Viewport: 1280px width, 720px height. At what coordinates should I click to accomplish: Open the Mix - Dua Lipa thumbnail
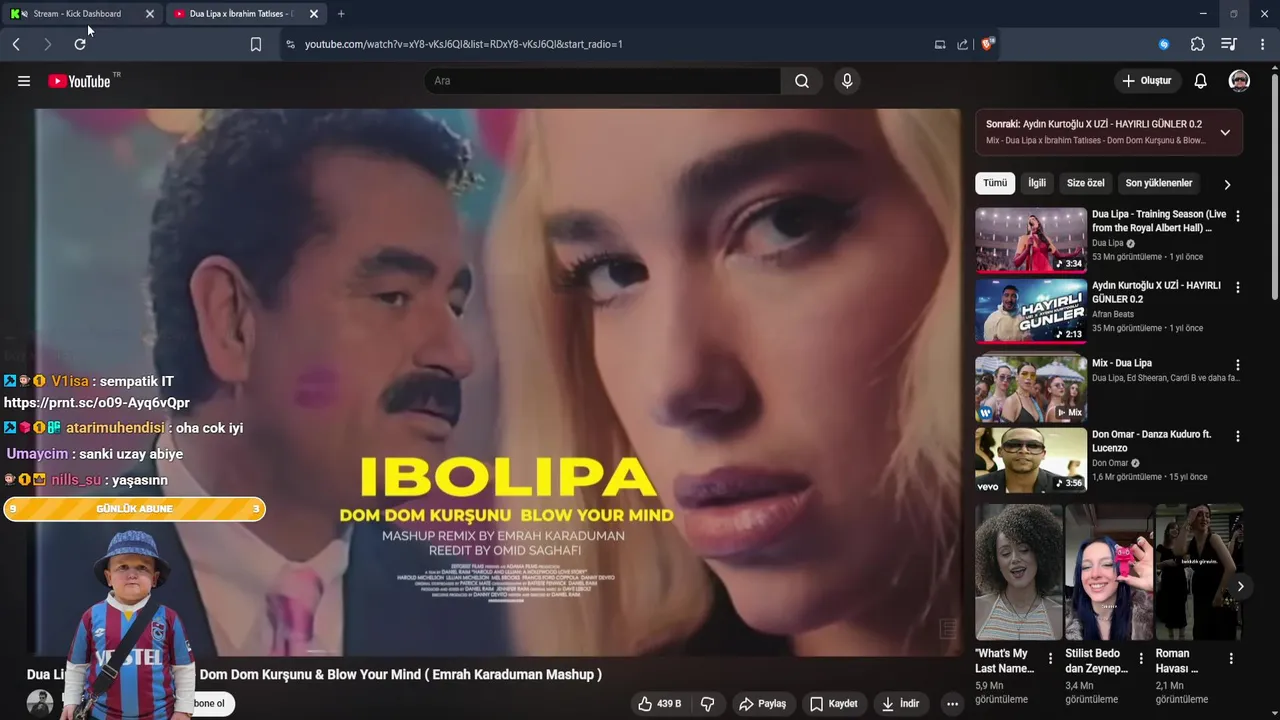point(1031,389)
